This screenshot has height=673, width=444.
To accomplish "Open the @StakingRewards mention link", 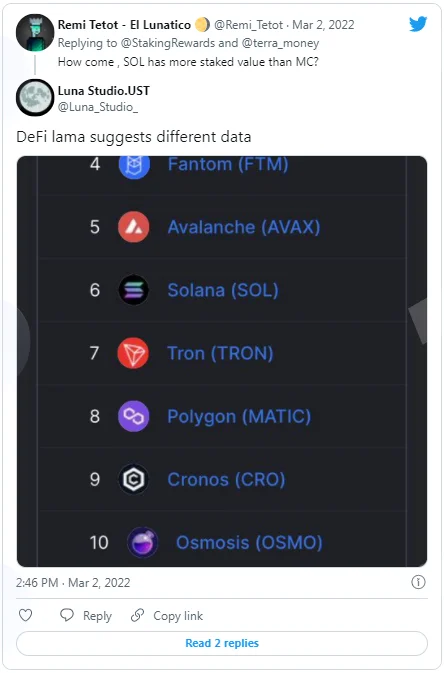I will (168, 43).
